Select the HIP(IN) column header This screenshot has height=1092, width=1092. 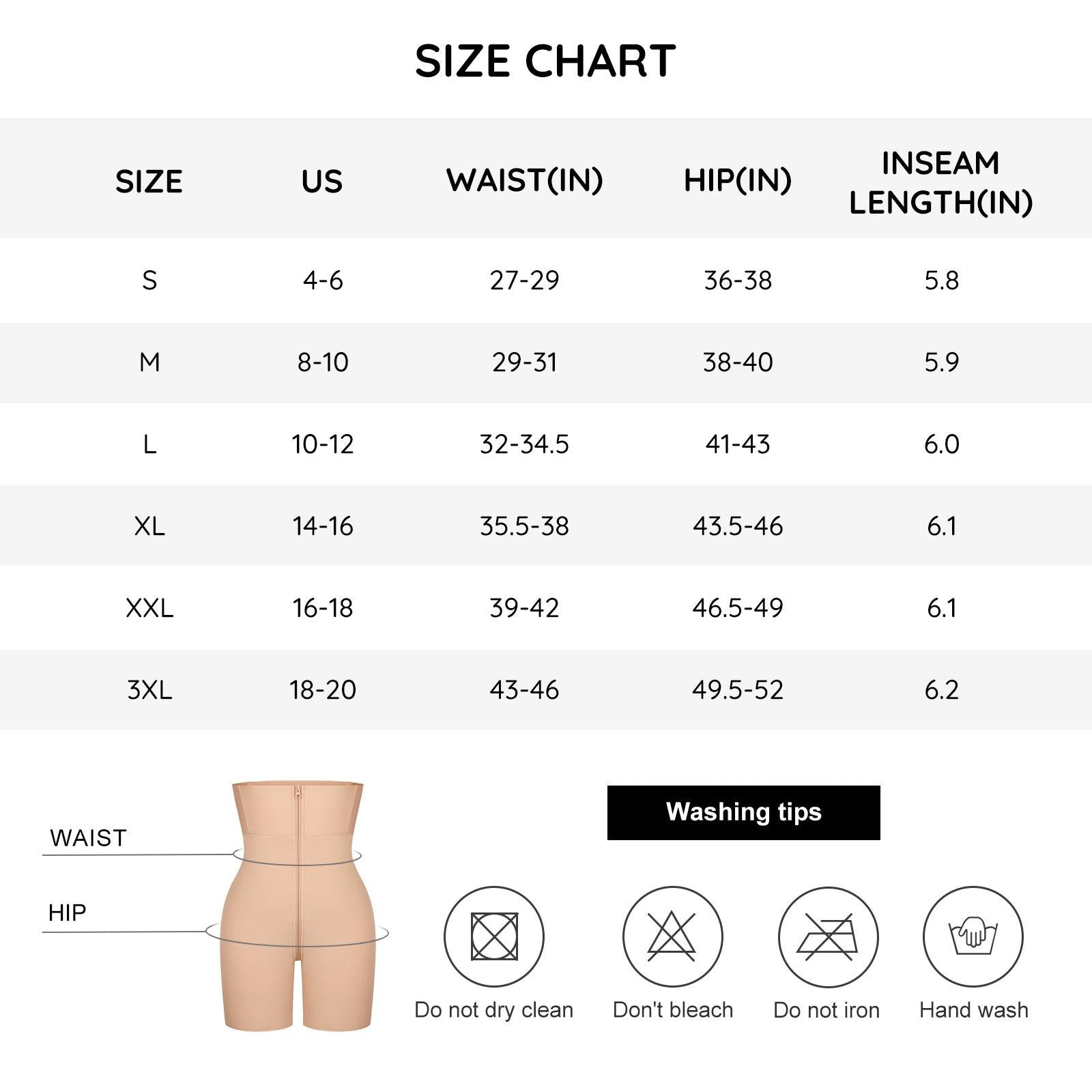click(x=738, y=180)
